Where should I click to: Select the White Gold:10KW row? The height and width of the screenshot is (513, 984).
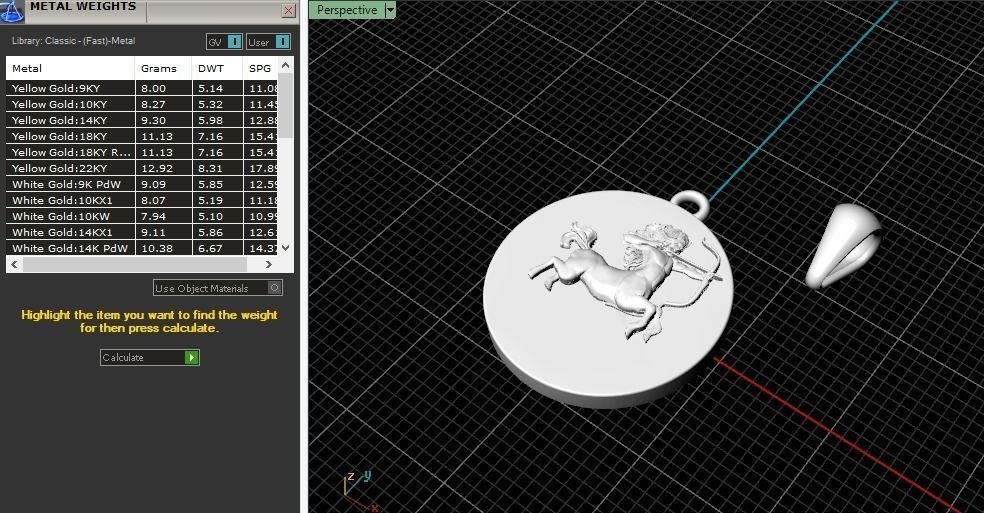[142, 216]
